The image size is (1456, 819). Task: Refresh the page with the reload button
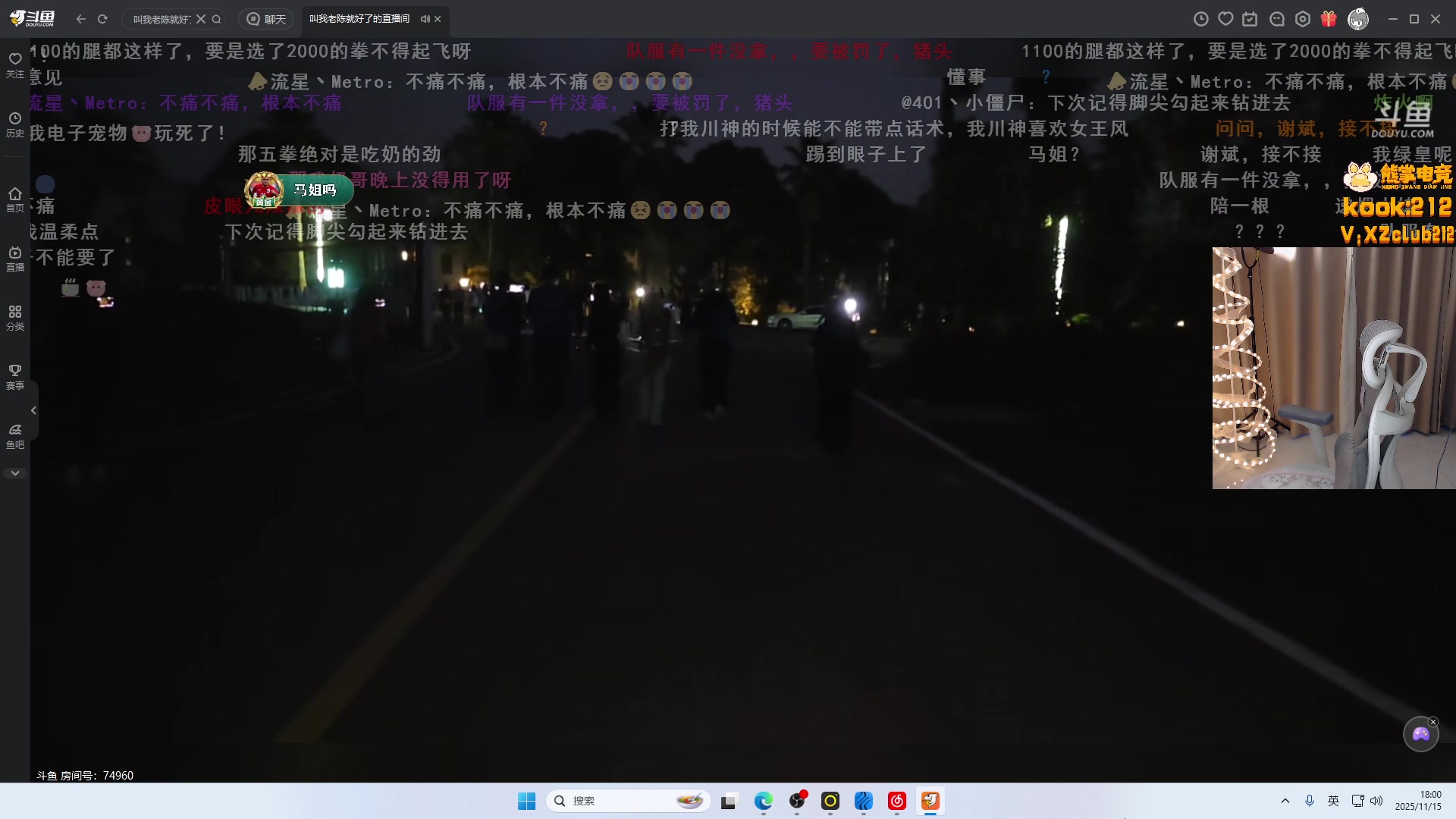point(102,20)
